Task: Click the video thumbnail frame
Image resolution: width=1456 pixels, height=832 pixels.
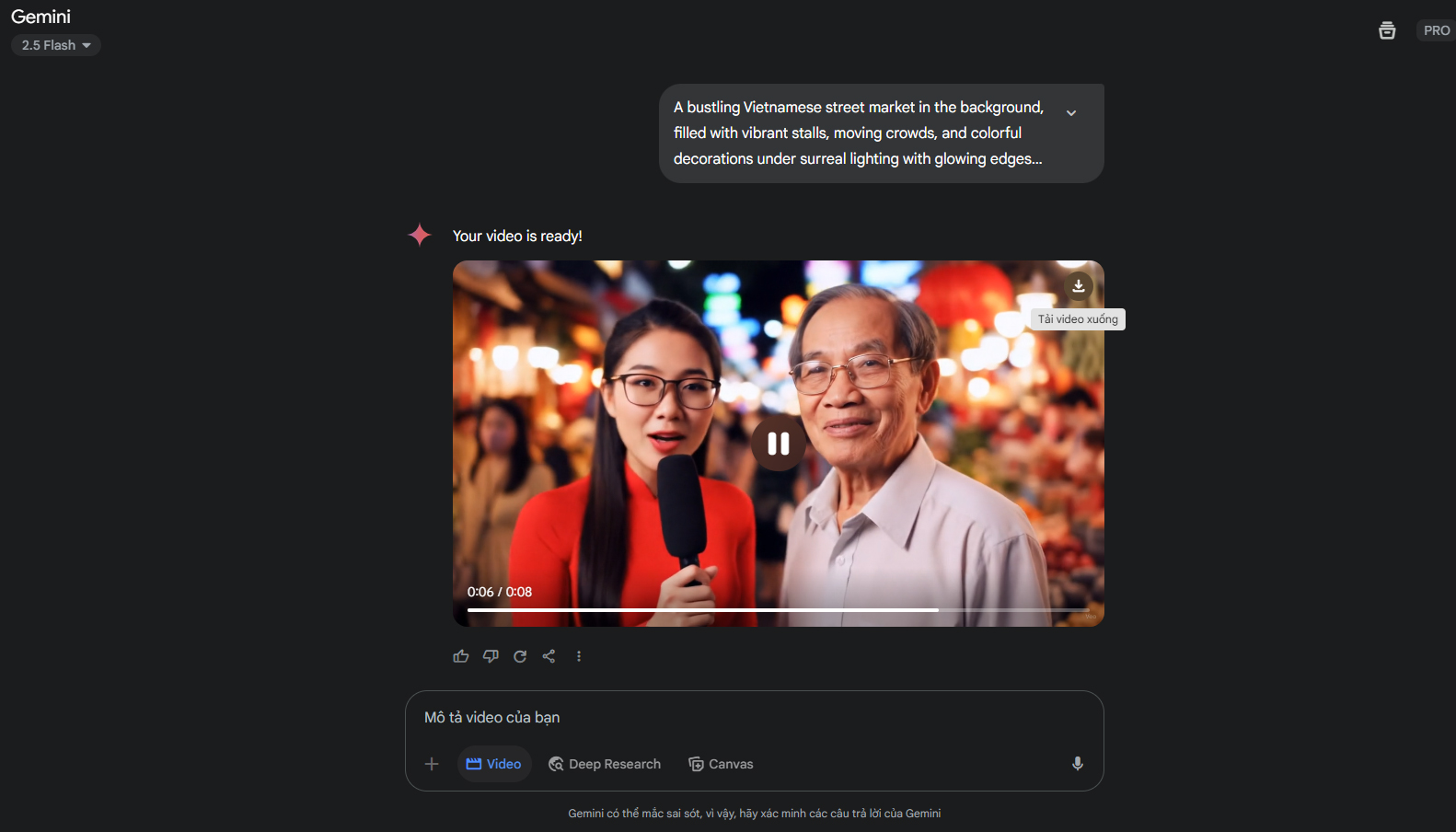Action: 779,444
